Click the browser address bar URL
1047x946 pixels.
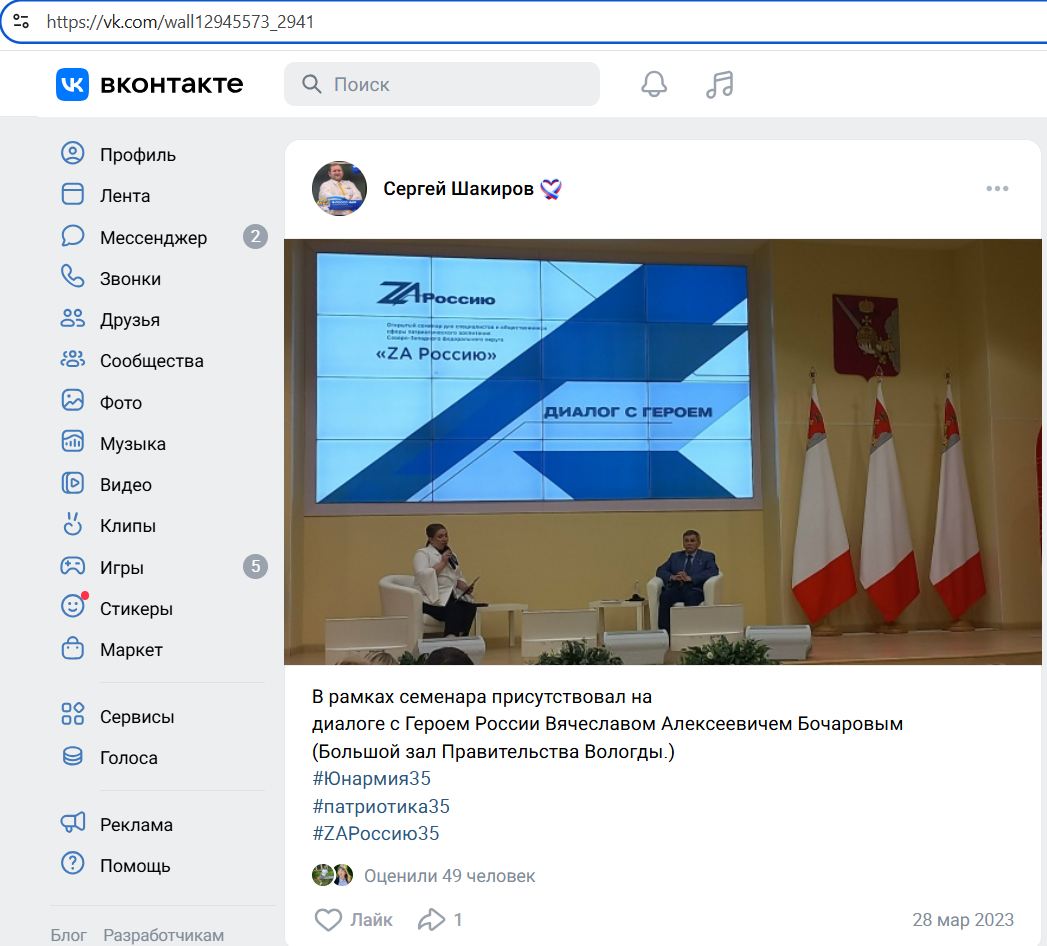click(180, 22)
